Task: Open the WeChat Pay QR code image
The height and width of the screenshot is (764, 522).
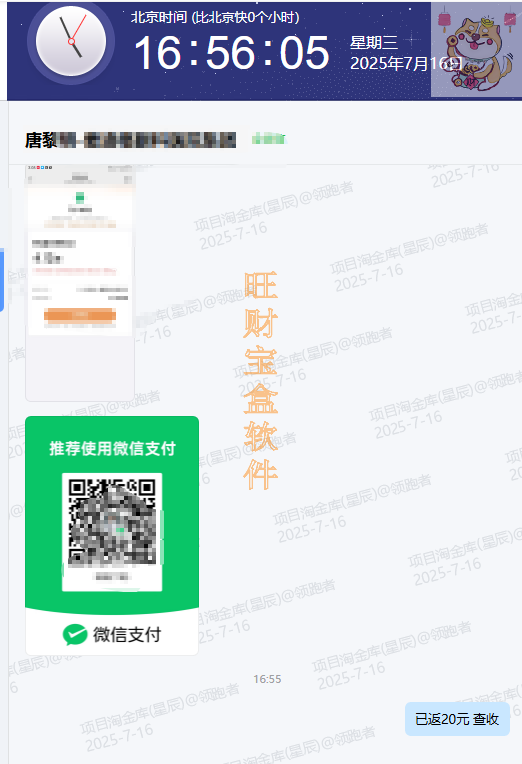Action: click(112, 535)
